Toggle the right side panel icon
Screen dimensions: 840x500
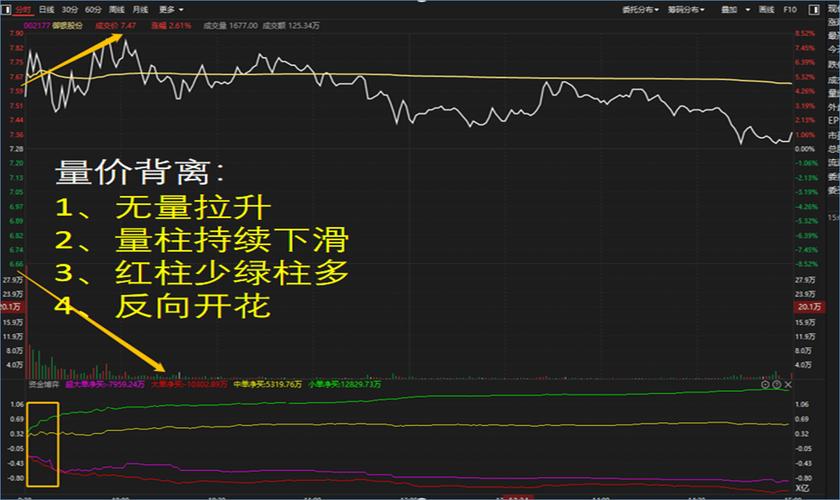coord(814,10)
